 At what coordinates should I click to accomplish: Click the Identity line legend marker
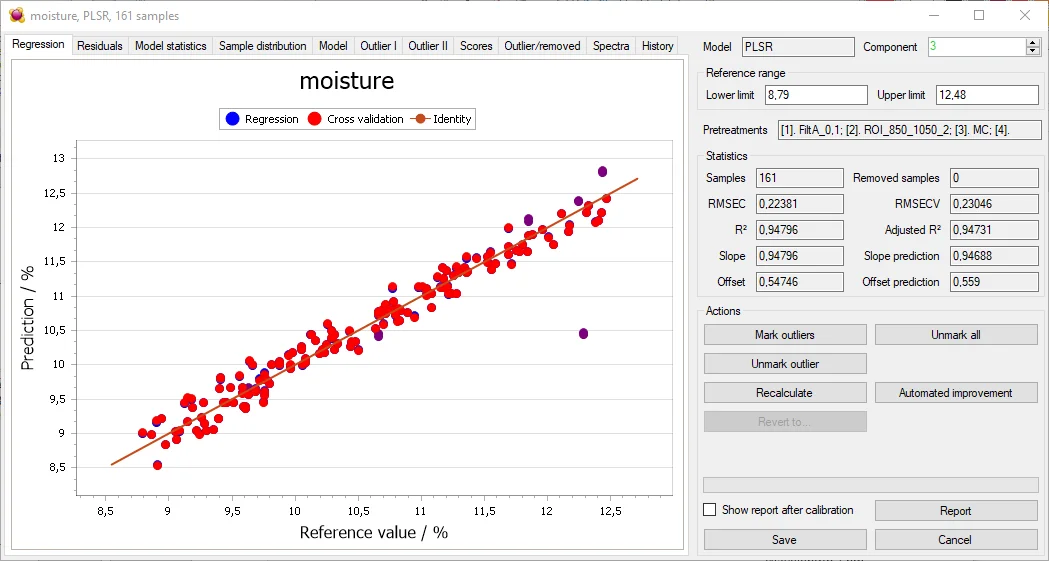point(420,119)
